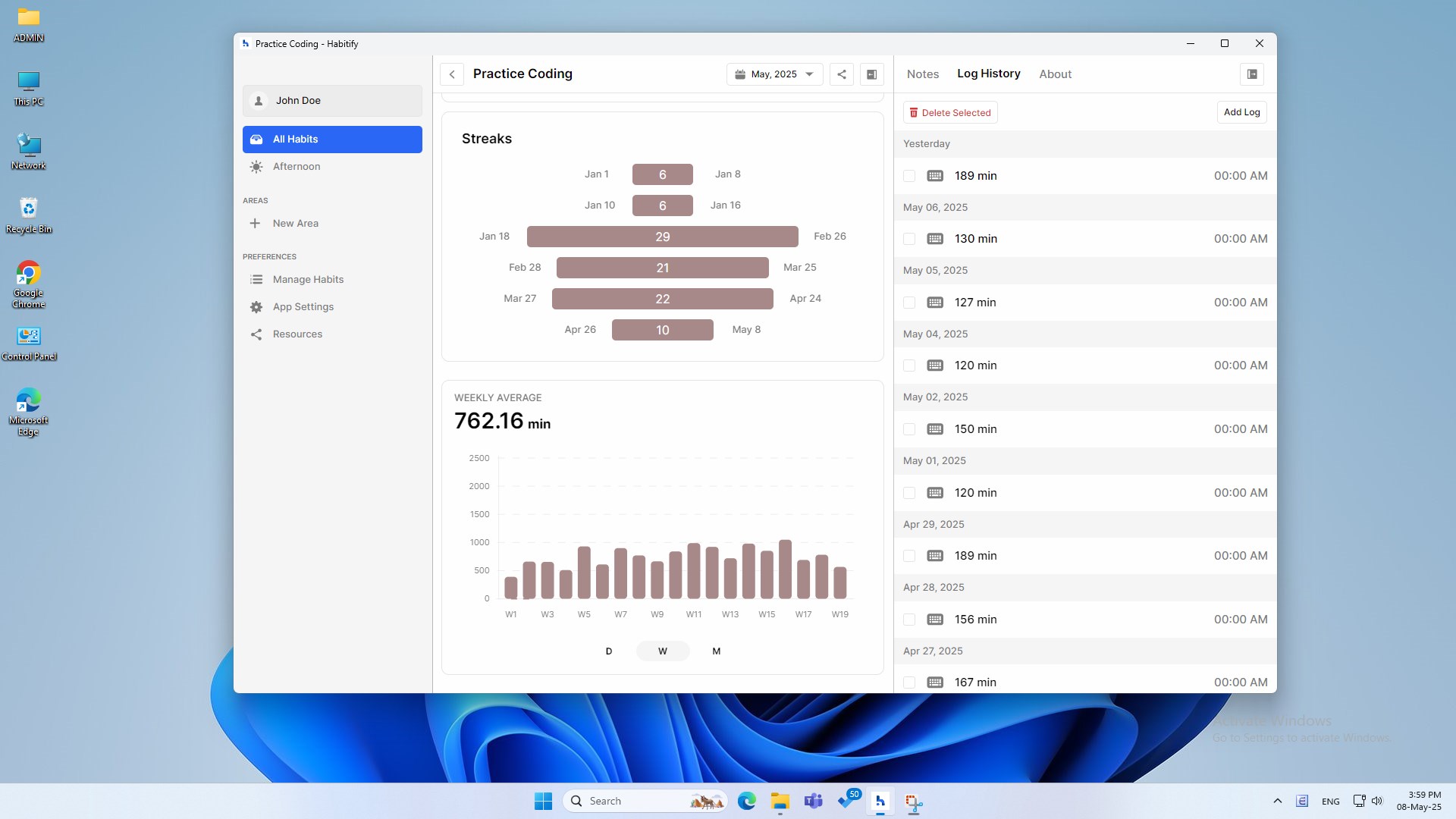
Task: Open File Explorer from taskbar
Action: [780, 801]
